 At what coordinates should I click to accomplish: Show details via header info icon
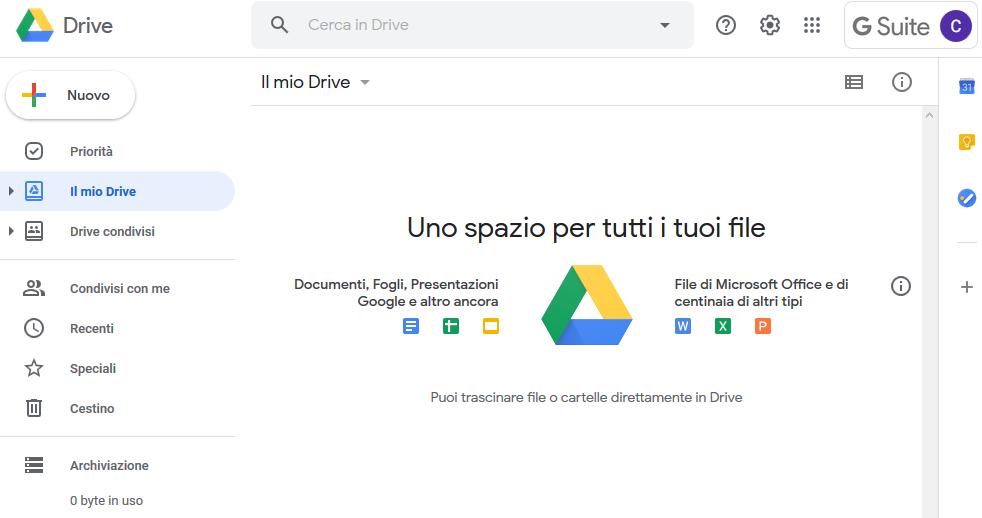tap(901, 82)
